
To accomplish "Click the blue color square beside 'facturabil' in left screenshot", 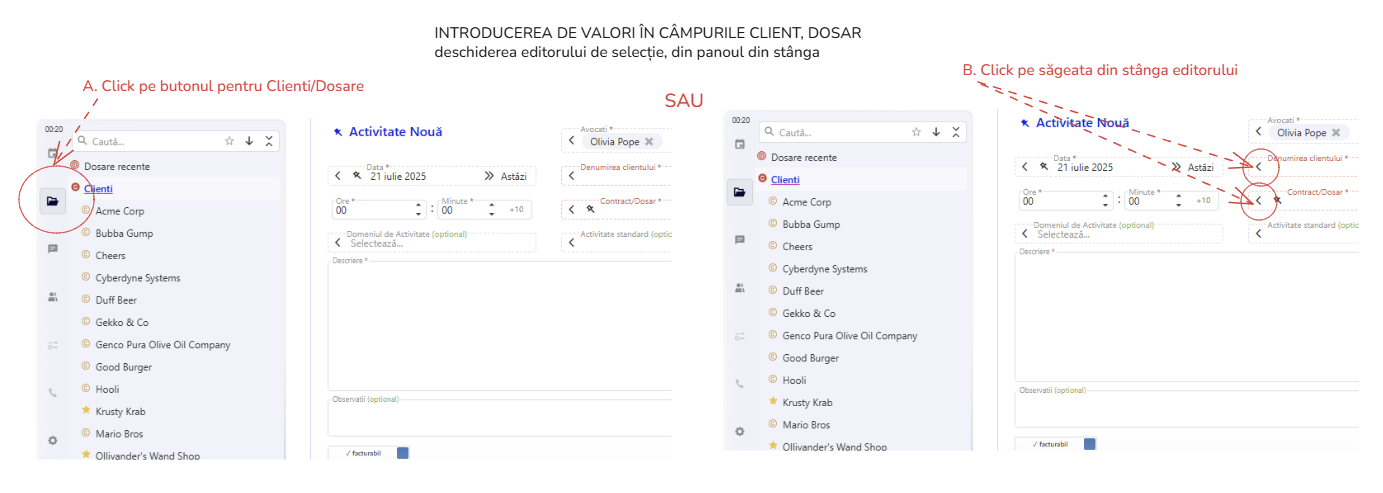I will click(x=403, y=454).
